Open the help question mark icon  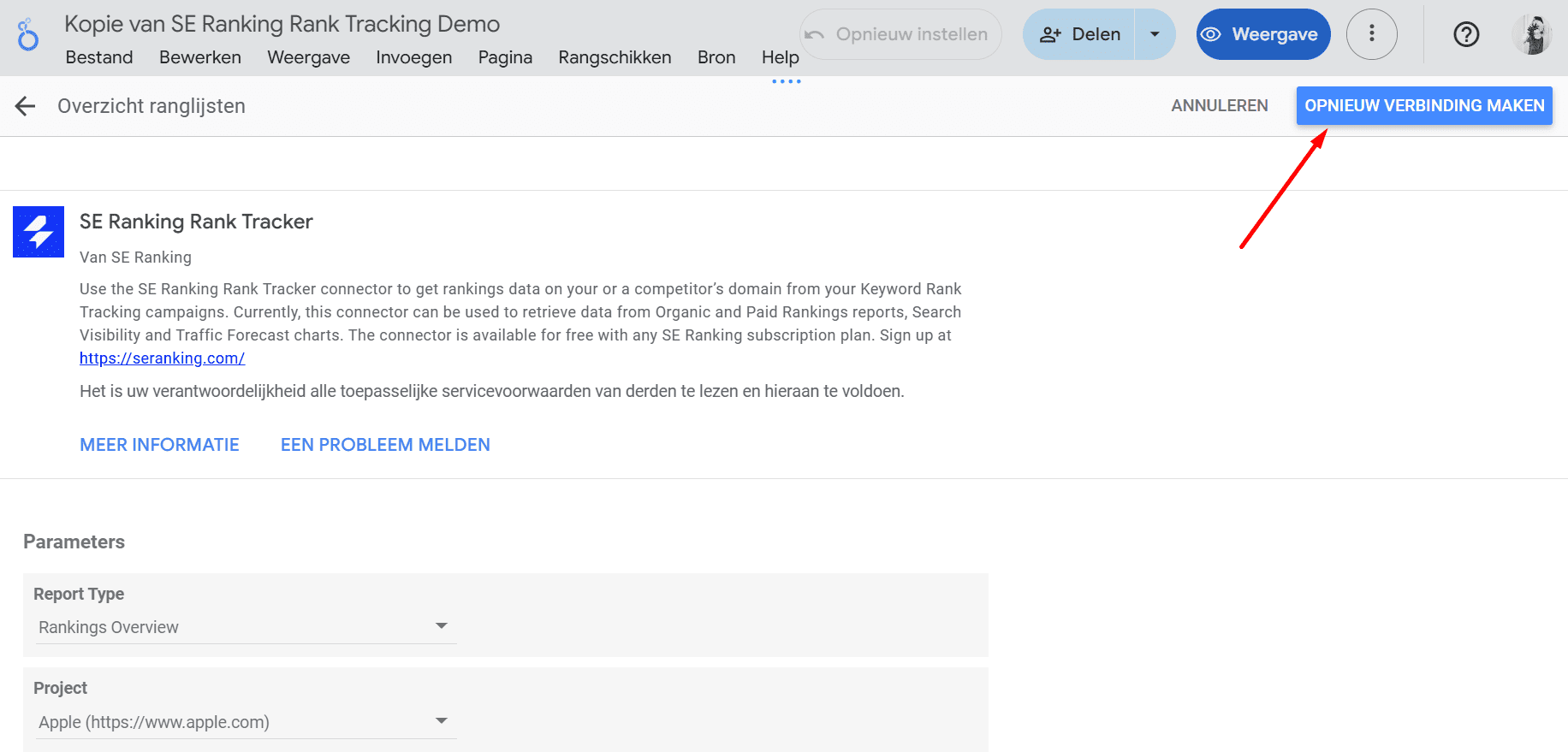click(x=1466, y=34)
